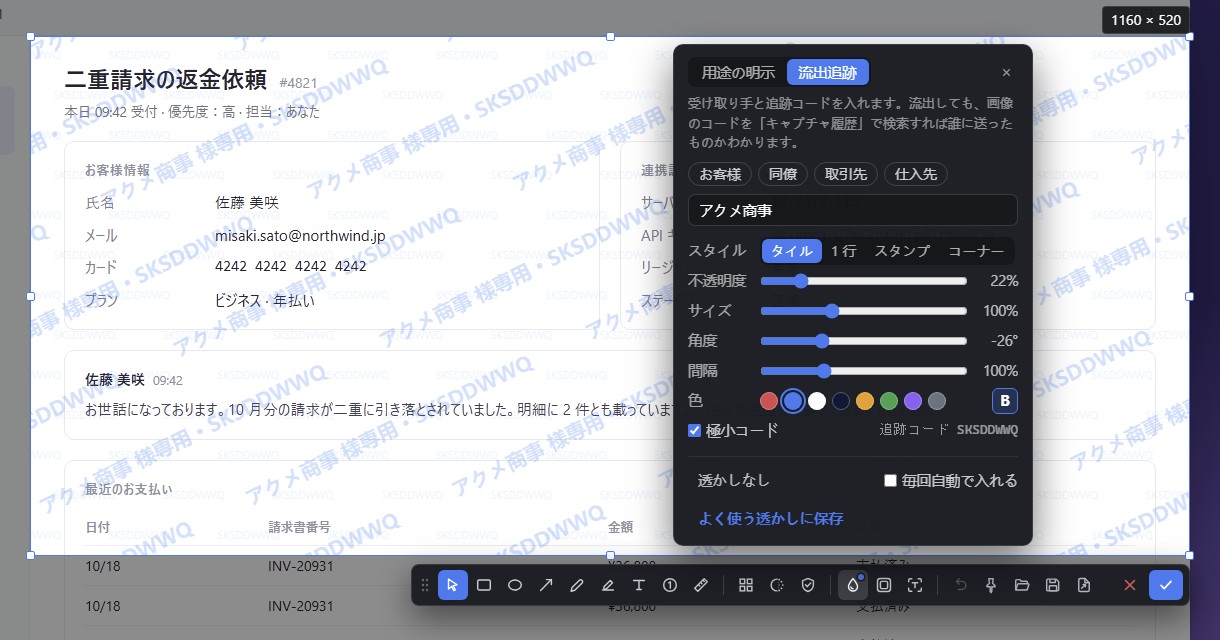
Task: Click the text recognition scan icon
Action: [x=915, y=585]
